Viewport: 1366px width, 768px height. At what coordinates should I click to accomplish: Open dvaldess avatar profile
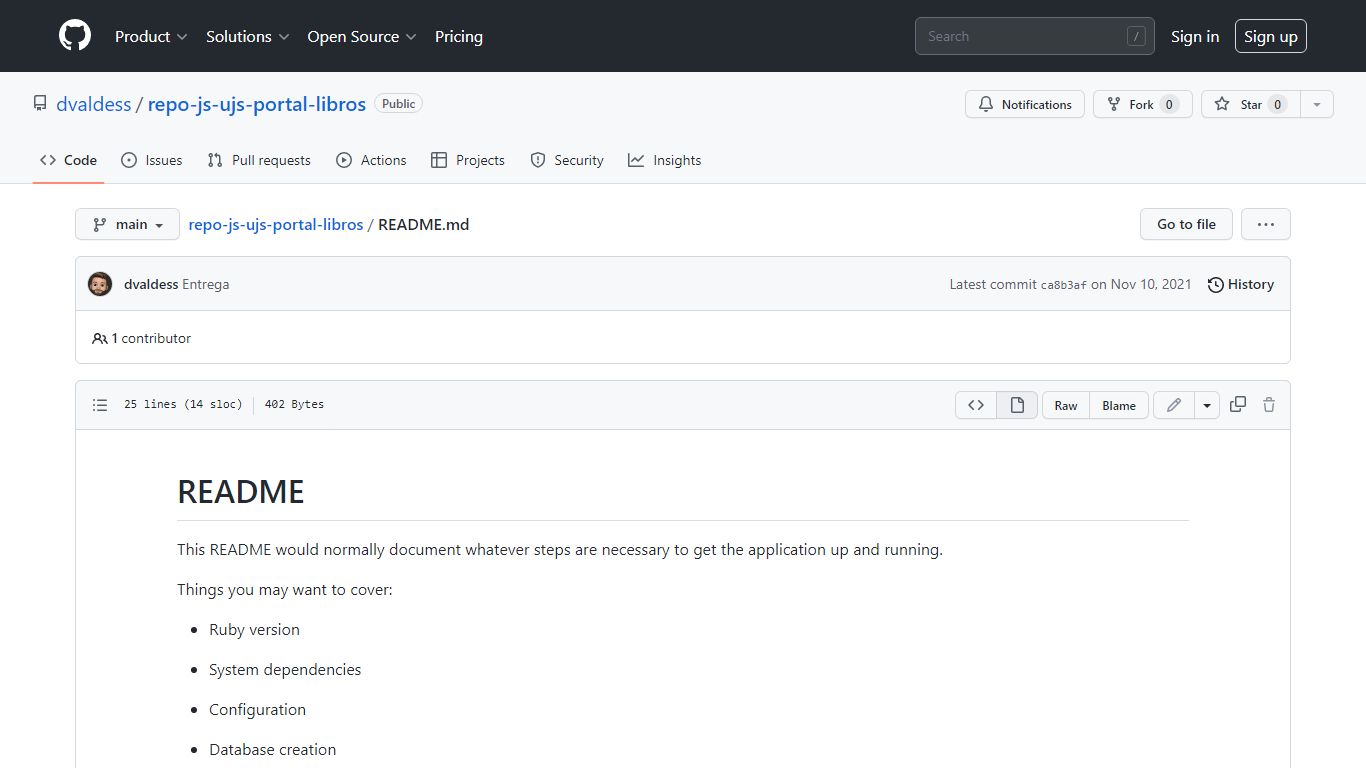[x=100, y=284]
